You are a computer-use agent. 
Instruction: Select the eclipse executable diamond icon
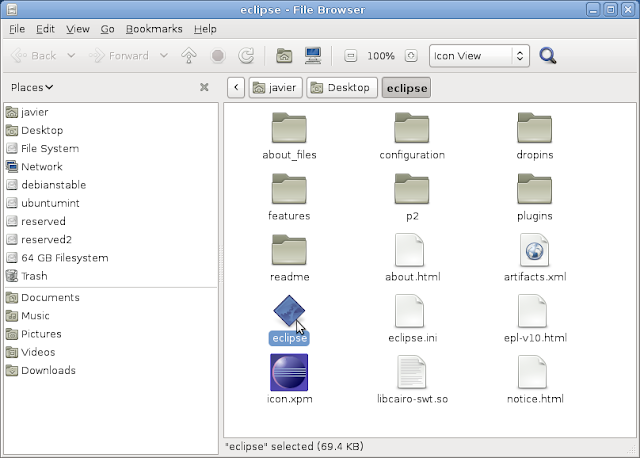[289, 311]
